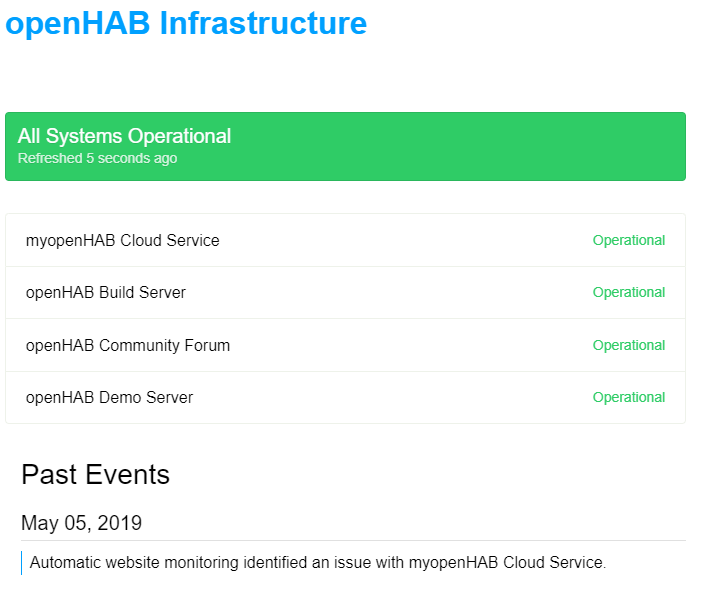Viewport: 703px width, 589px height.
Task: Click Operational status next to Demo Server
Action: [x=628, y=397]
